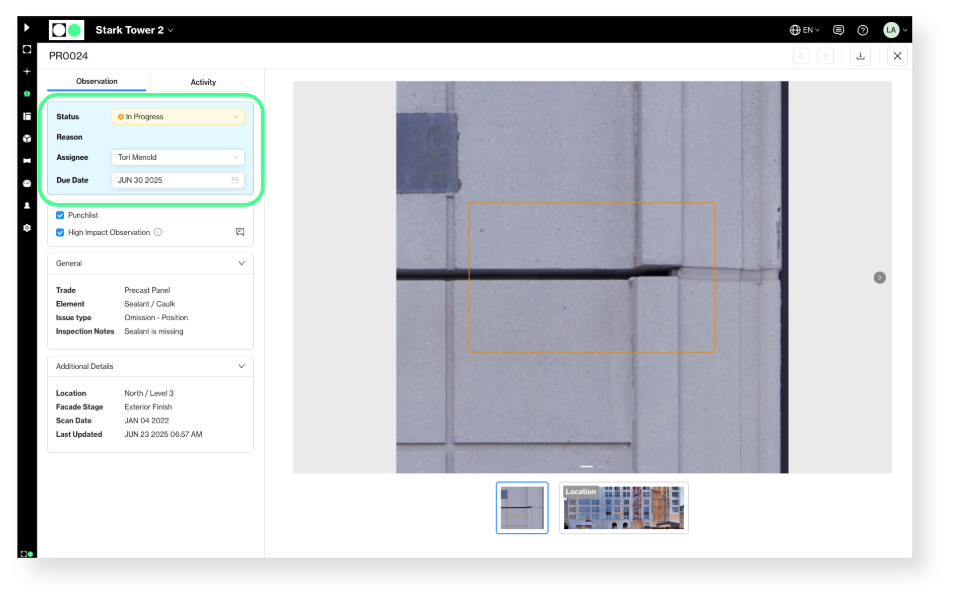This screenshot has height=594, width=963.
Task: Click the 'Exterior Finish' facade stage value
Action: coord(148,407)
